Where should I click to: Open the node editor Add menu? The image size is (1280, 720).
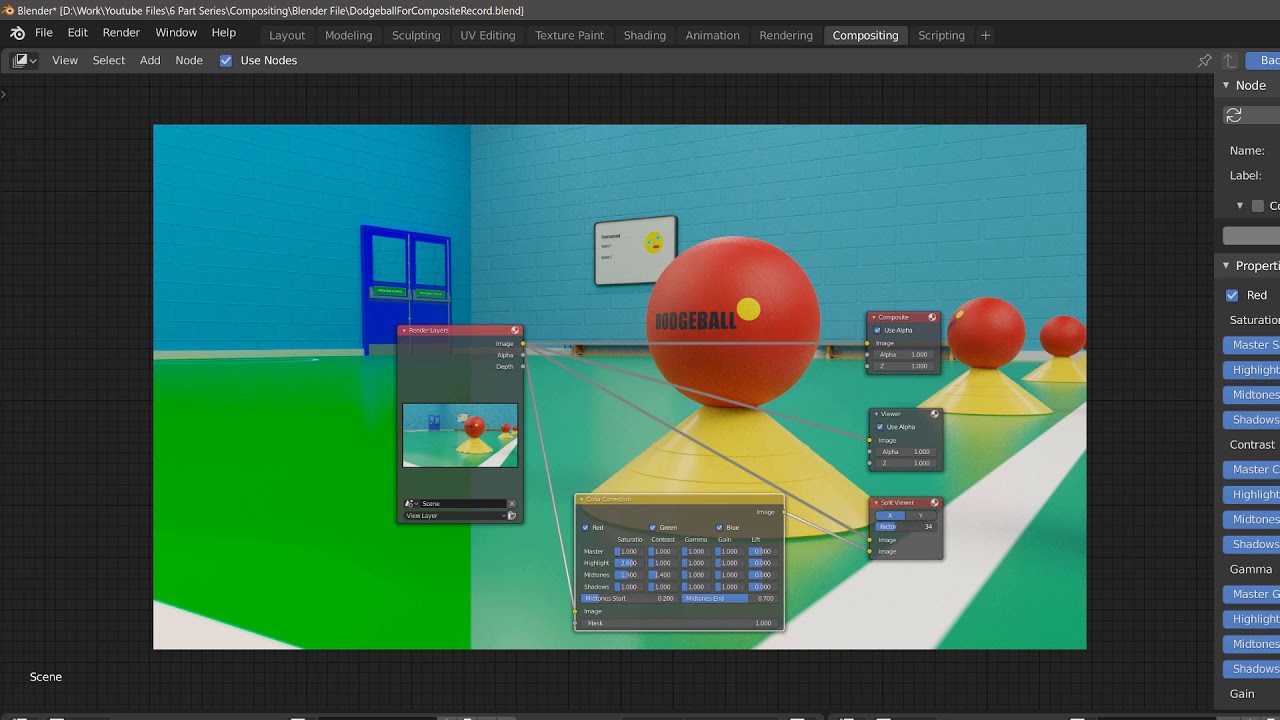tap(150, 60)
